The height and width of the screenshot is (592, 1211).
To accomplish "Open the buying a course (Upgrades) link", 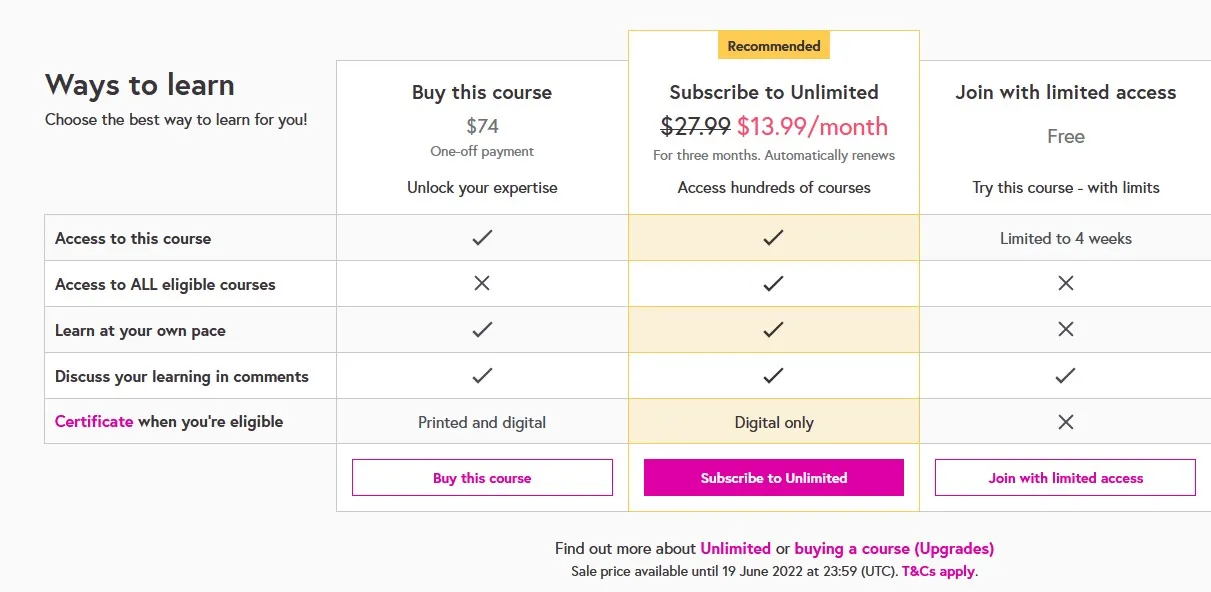I will pyautogui.click(x=894, y=549).
